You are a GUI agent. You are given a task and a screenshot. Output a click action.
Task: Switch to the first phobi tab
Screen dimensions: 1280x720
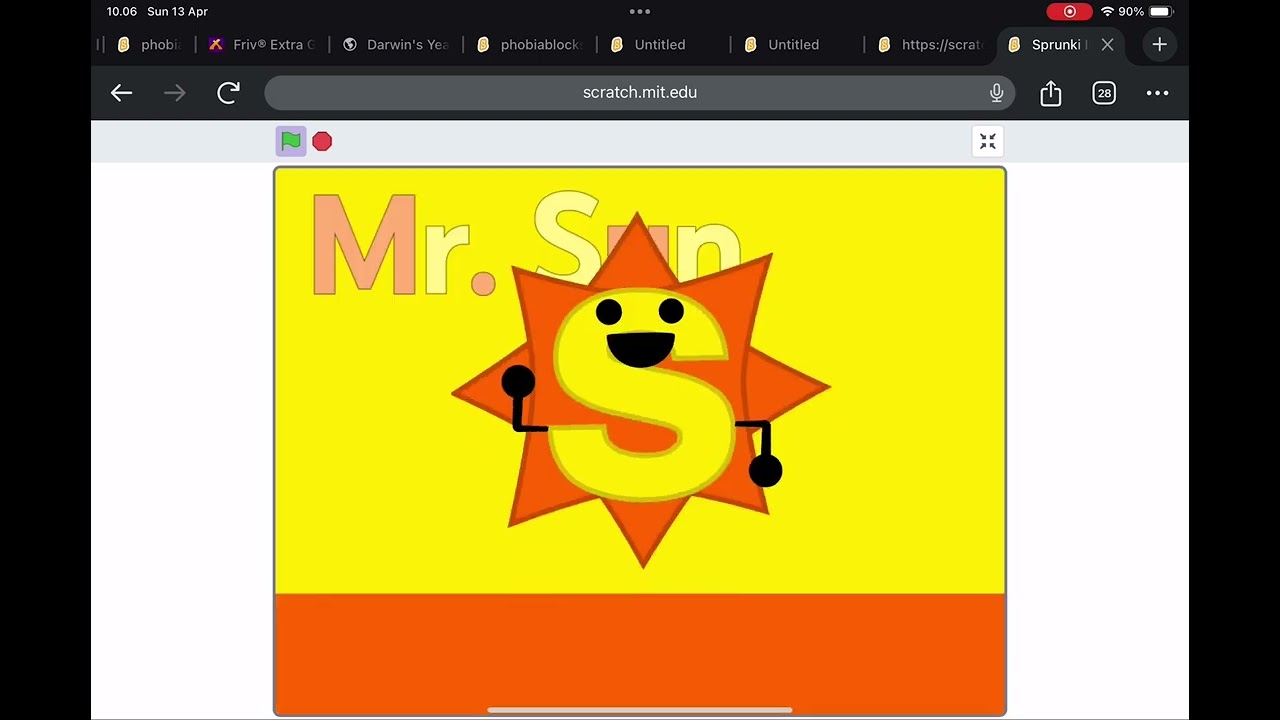pos(147,44)
